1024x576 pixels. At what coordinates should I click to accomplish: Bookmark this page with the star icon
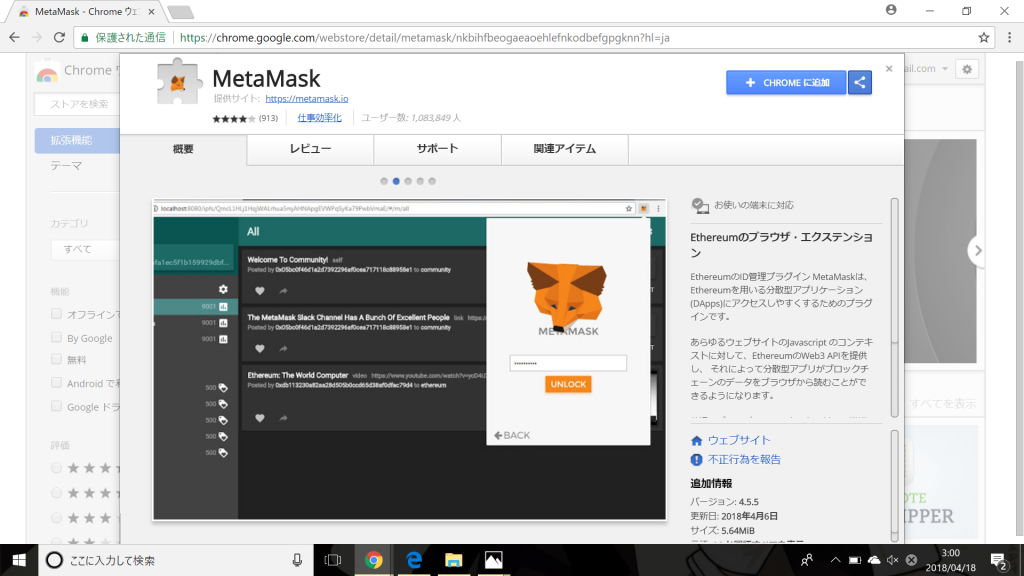coord(984,38)
